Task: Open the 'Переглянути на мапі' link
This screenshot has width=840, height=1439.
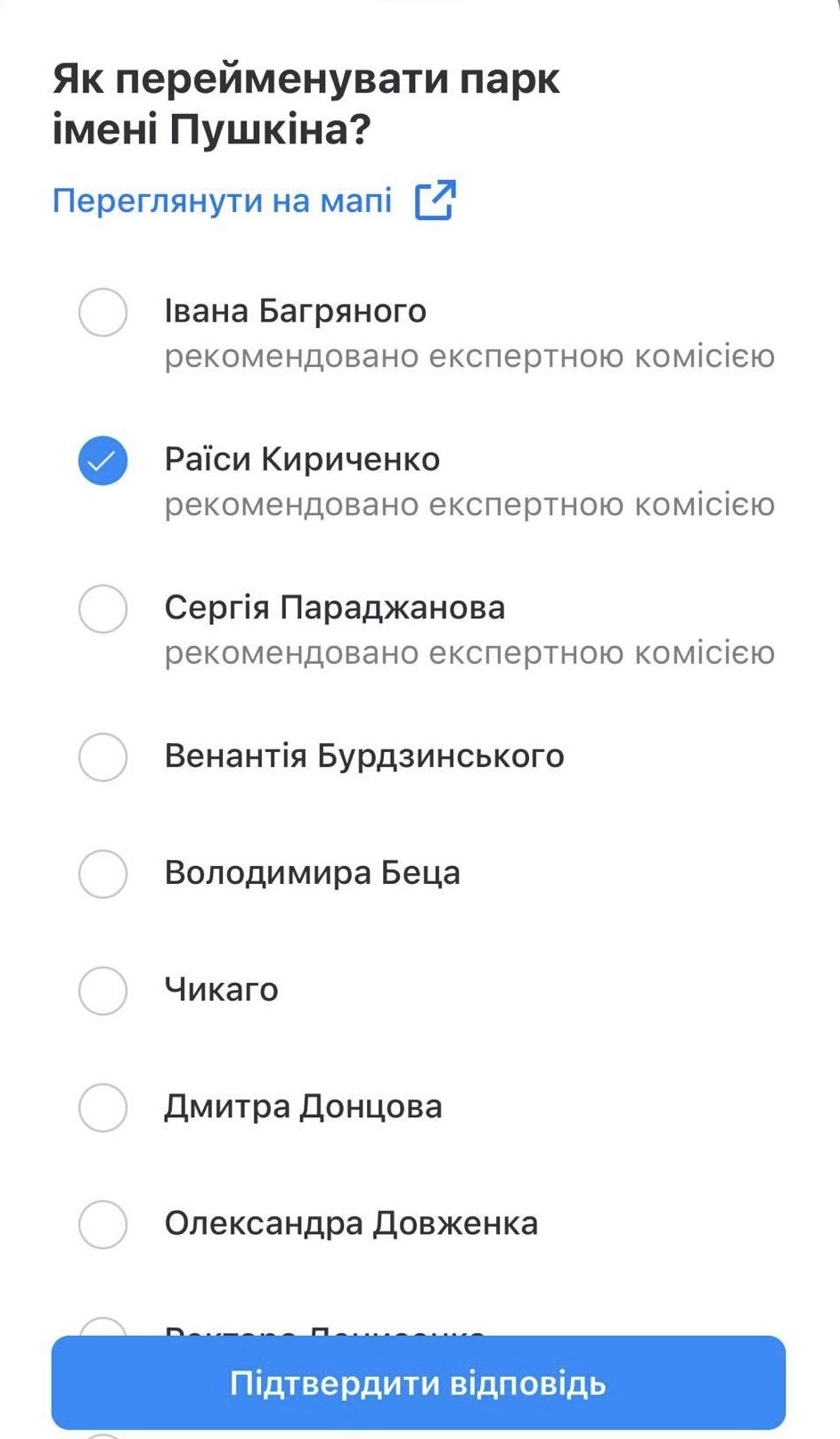Action: tap(222, 200)
